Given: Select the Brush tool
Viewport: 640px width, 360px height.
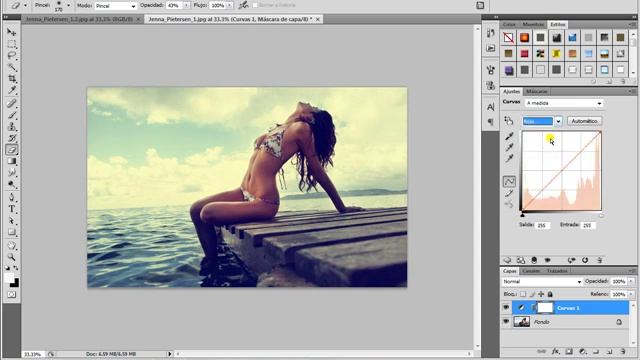Looking at the screenshot, I should click(x=12, y=115).
